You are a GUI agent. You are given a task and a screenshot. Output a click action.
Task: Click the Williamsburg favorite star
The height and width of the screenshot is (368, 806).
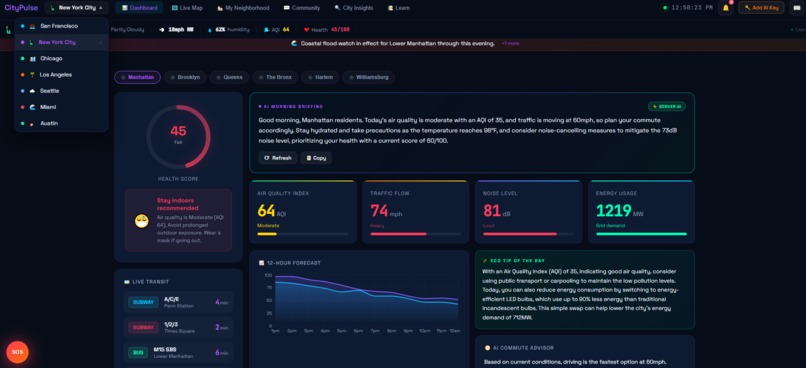click(x=351, y=77)
